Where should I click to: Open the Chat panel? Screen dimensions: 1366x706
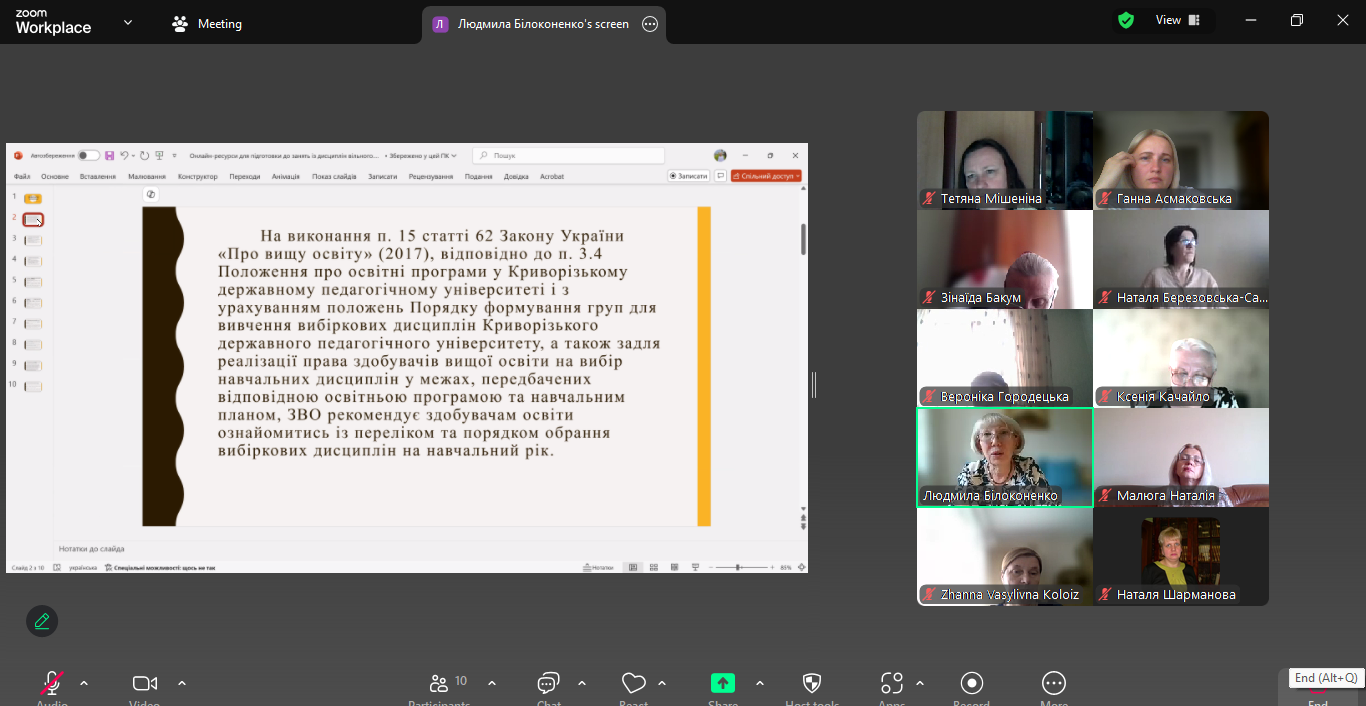click(x=548, y=684)
